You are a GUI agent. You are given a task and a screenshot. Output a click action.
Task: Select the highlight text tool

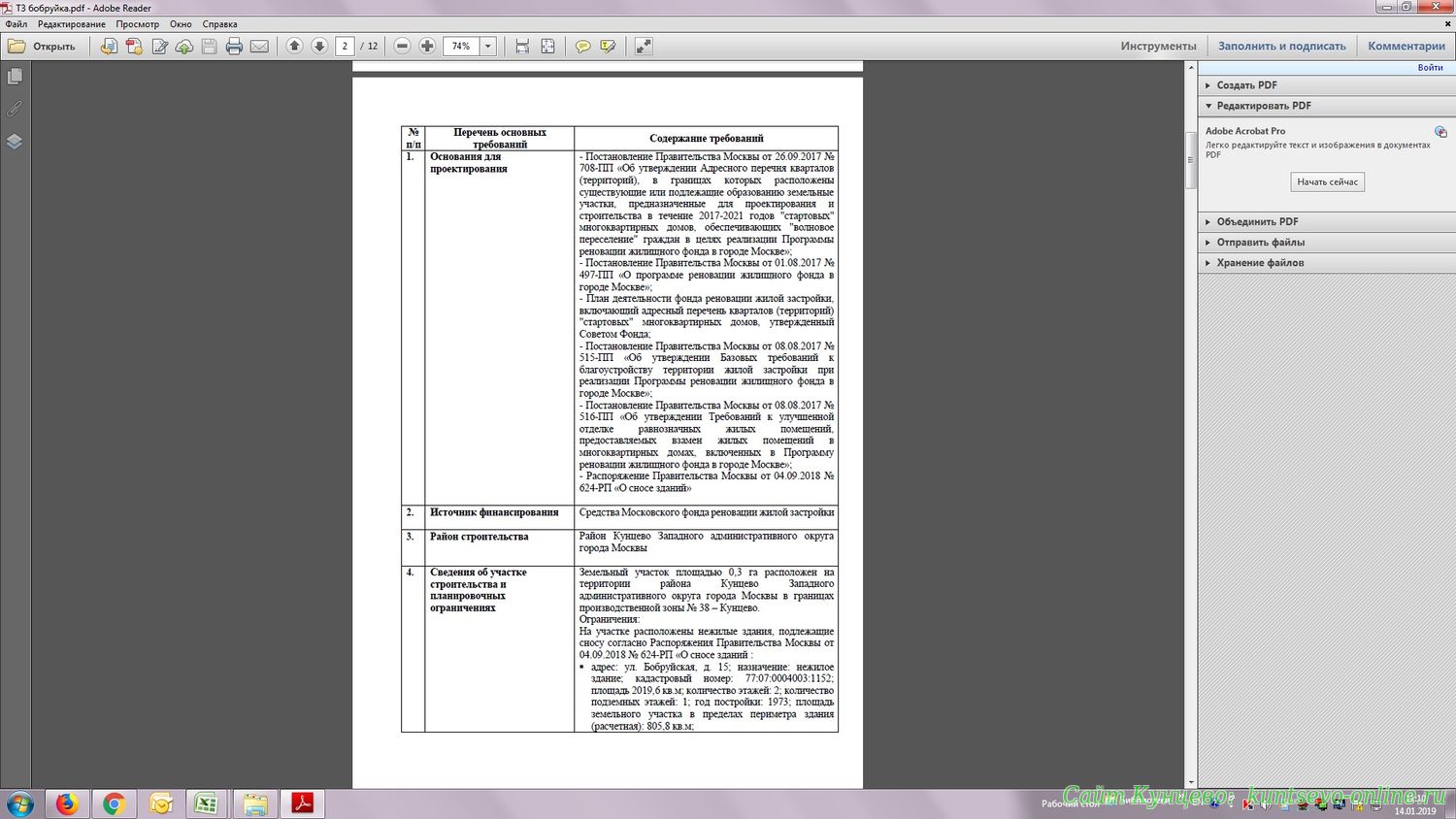click(608, 47)
